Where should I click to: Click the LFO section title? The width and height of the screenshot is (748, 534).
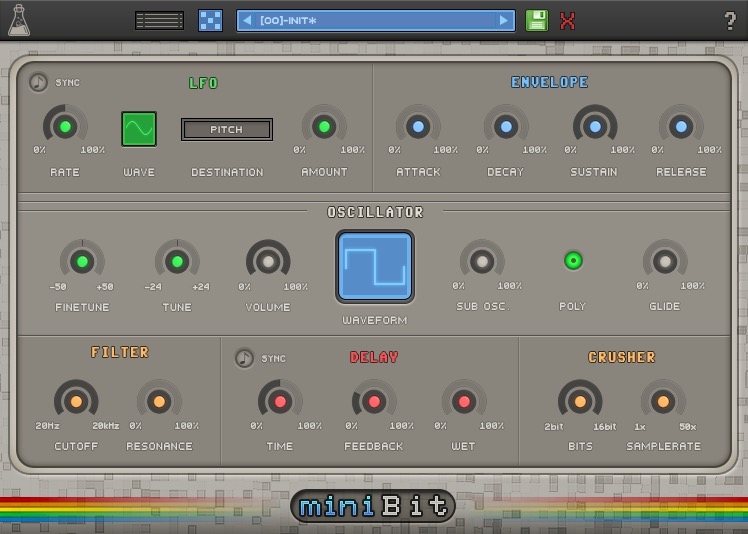point(204,83)
